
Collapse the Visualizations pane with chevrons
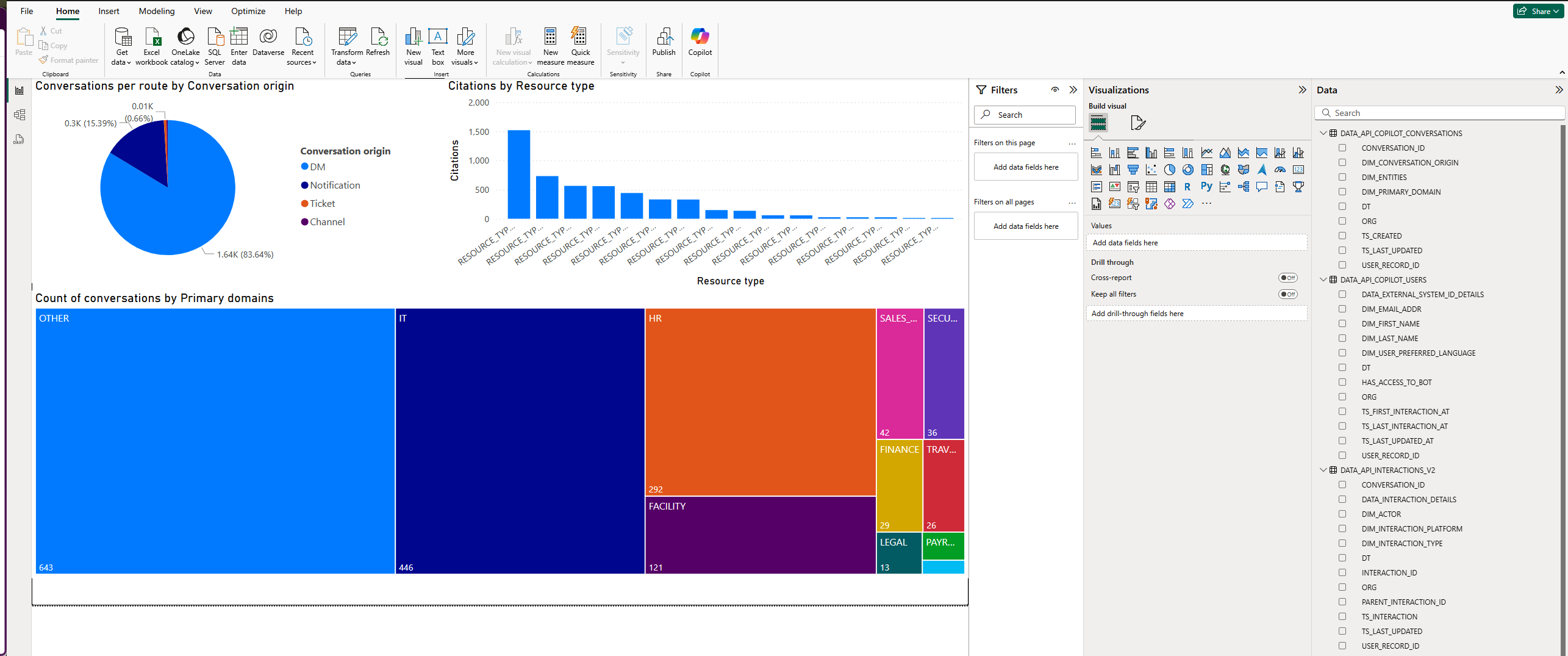coord(1302,90)
